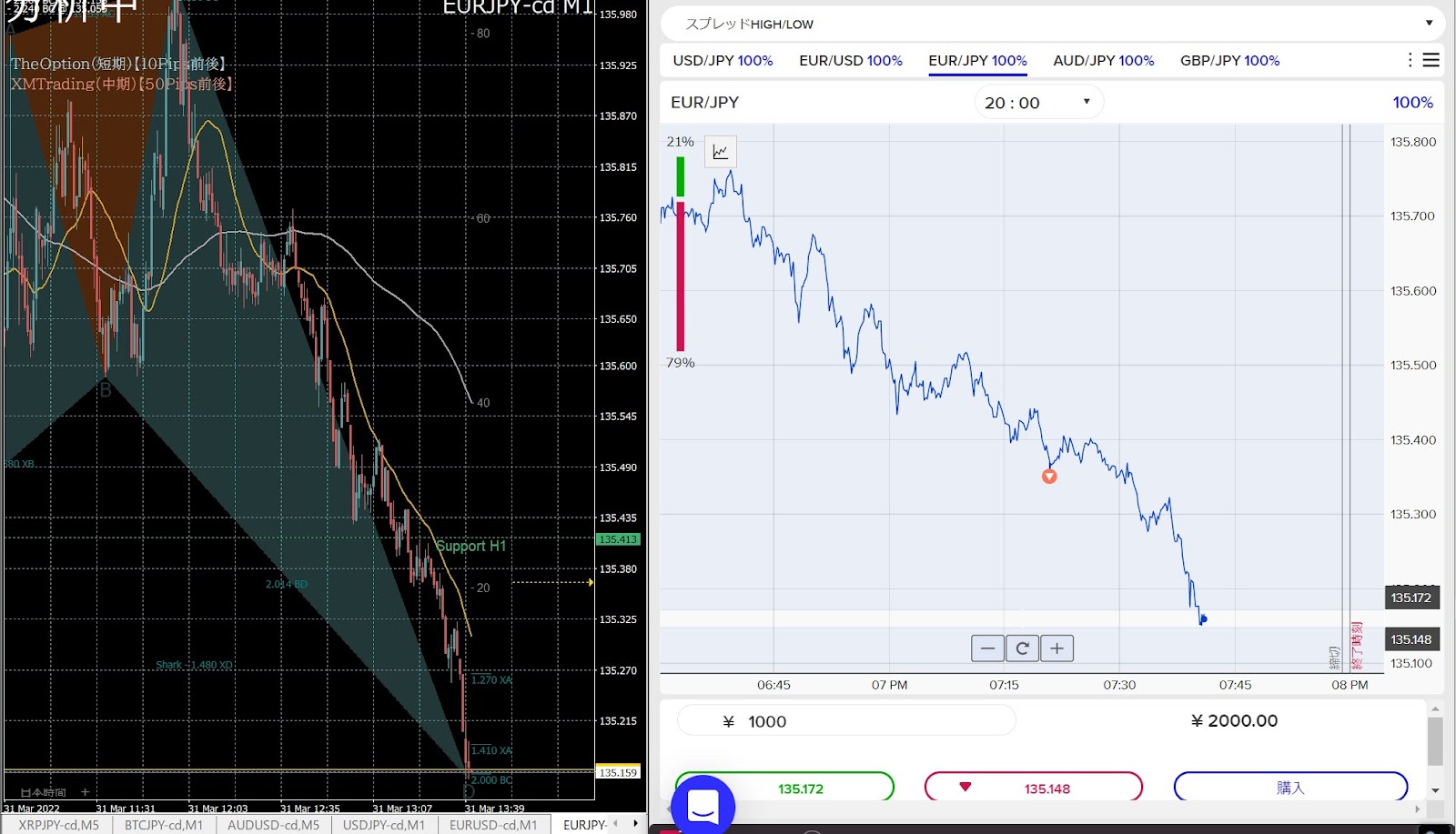Open the blue chat support bubble
Image resolution: width=1456 pixels, height=834 pixels.
(x=703, y=806)
